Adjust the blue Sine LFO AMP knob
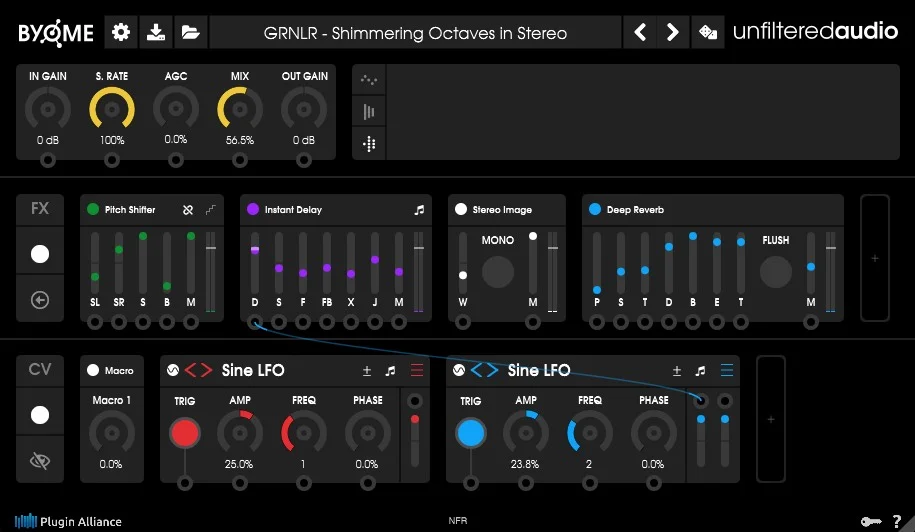This screenshot has height=532, width=915. [526, 433]
